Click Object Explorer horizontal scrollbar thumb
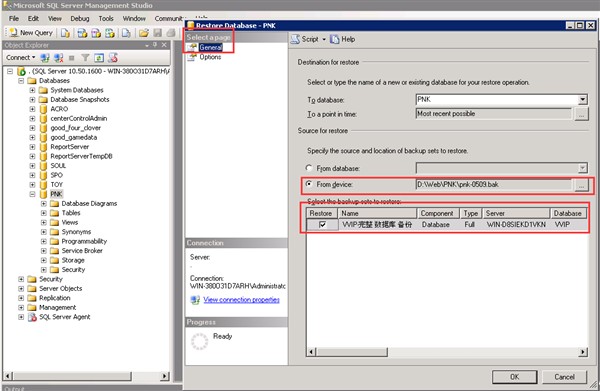 72,376
